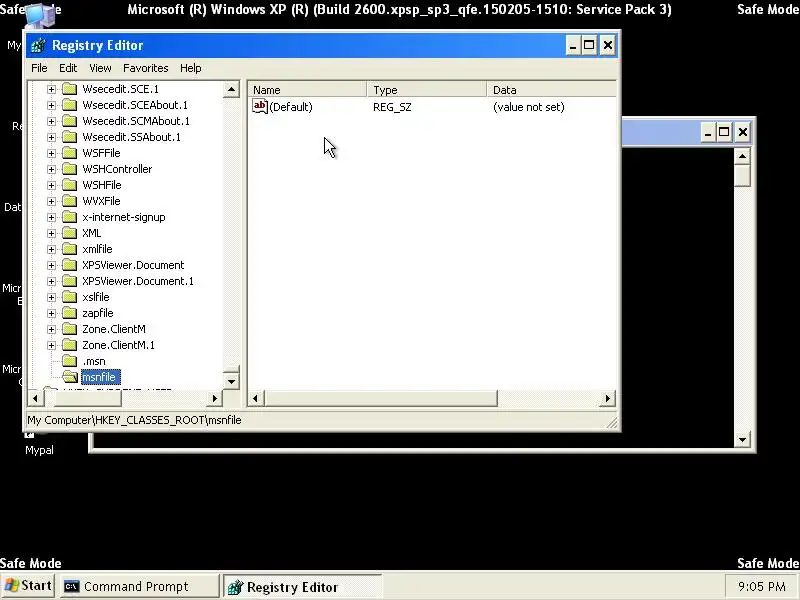
Task: Open the File menu
Action: [39, 68]
